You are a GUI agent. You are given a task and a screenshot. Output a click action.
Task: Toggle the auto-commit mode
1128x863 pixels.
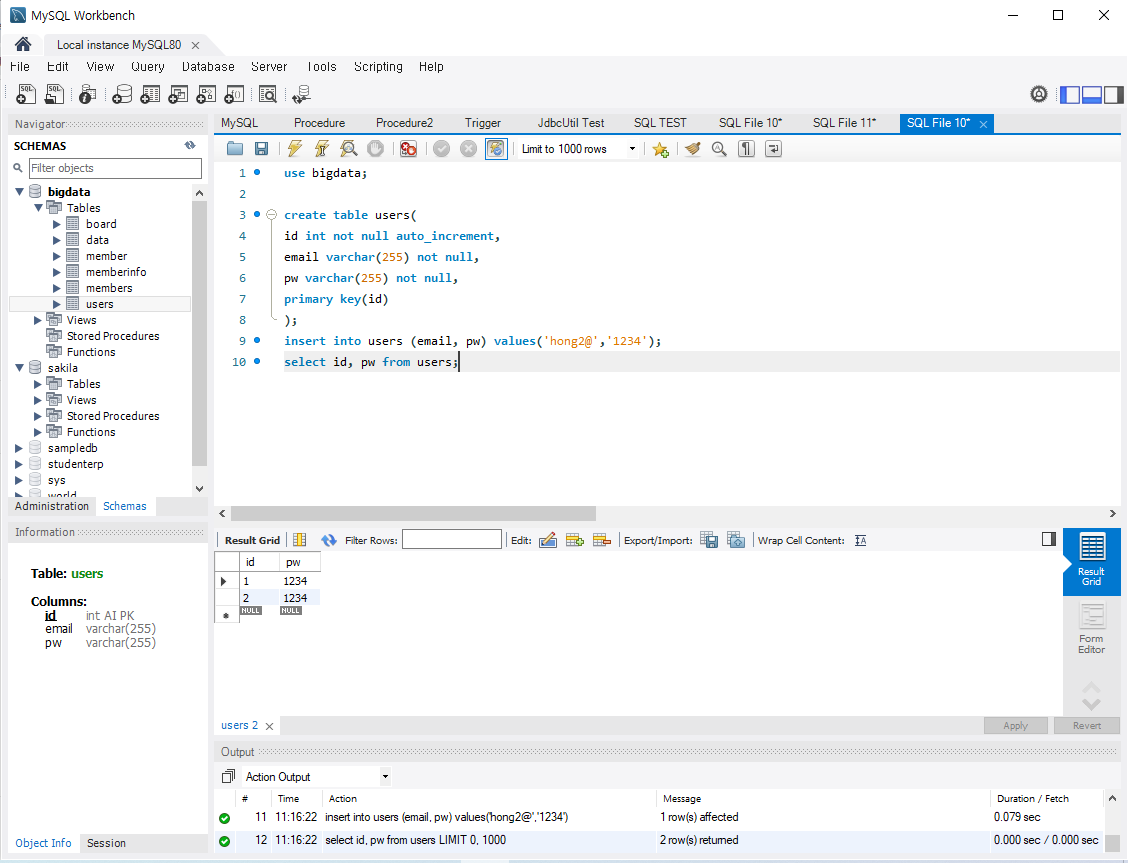496,149
